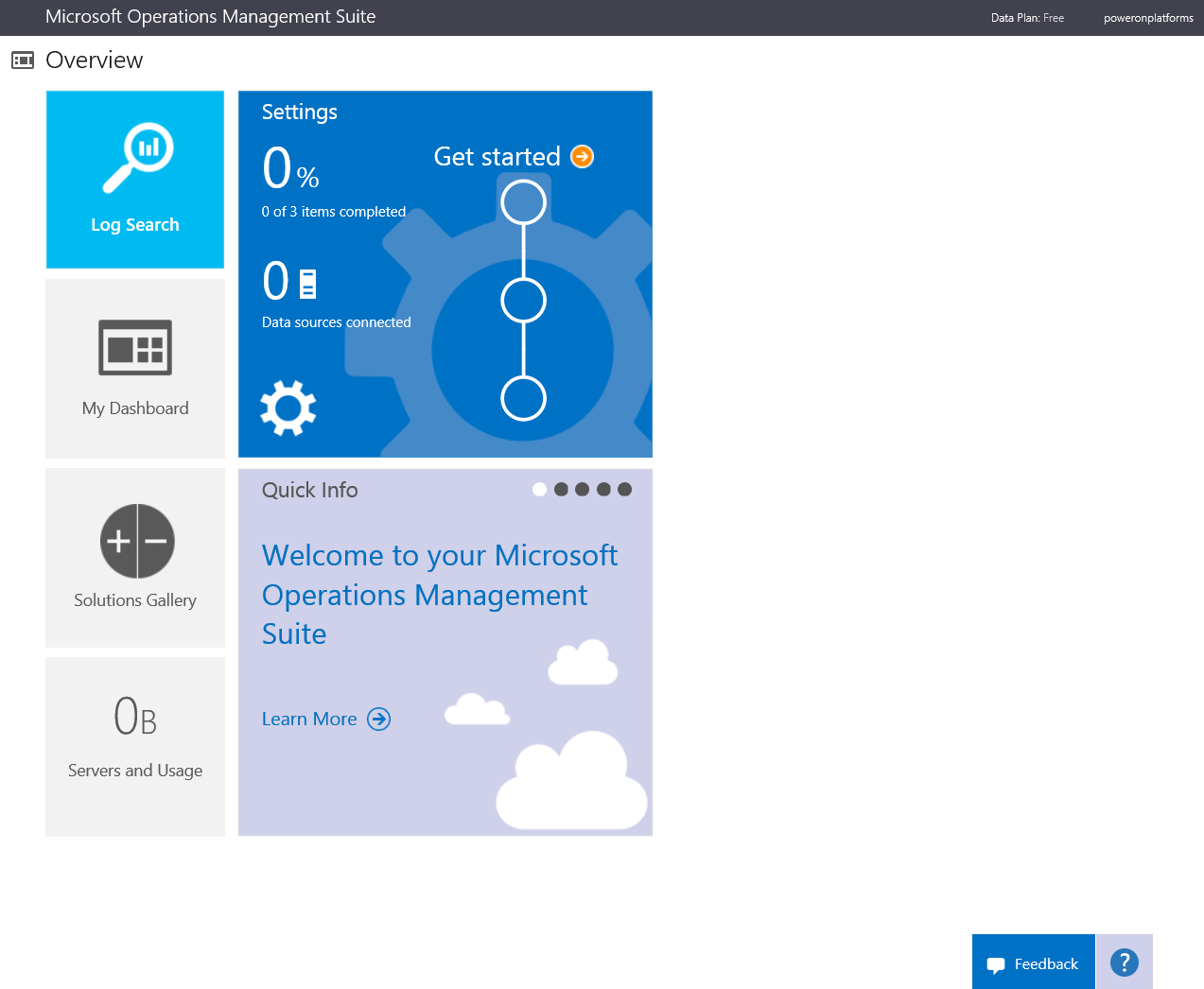Open the My Dashboard tile icon
The image size is (1204, 989).
pos(135,347)
